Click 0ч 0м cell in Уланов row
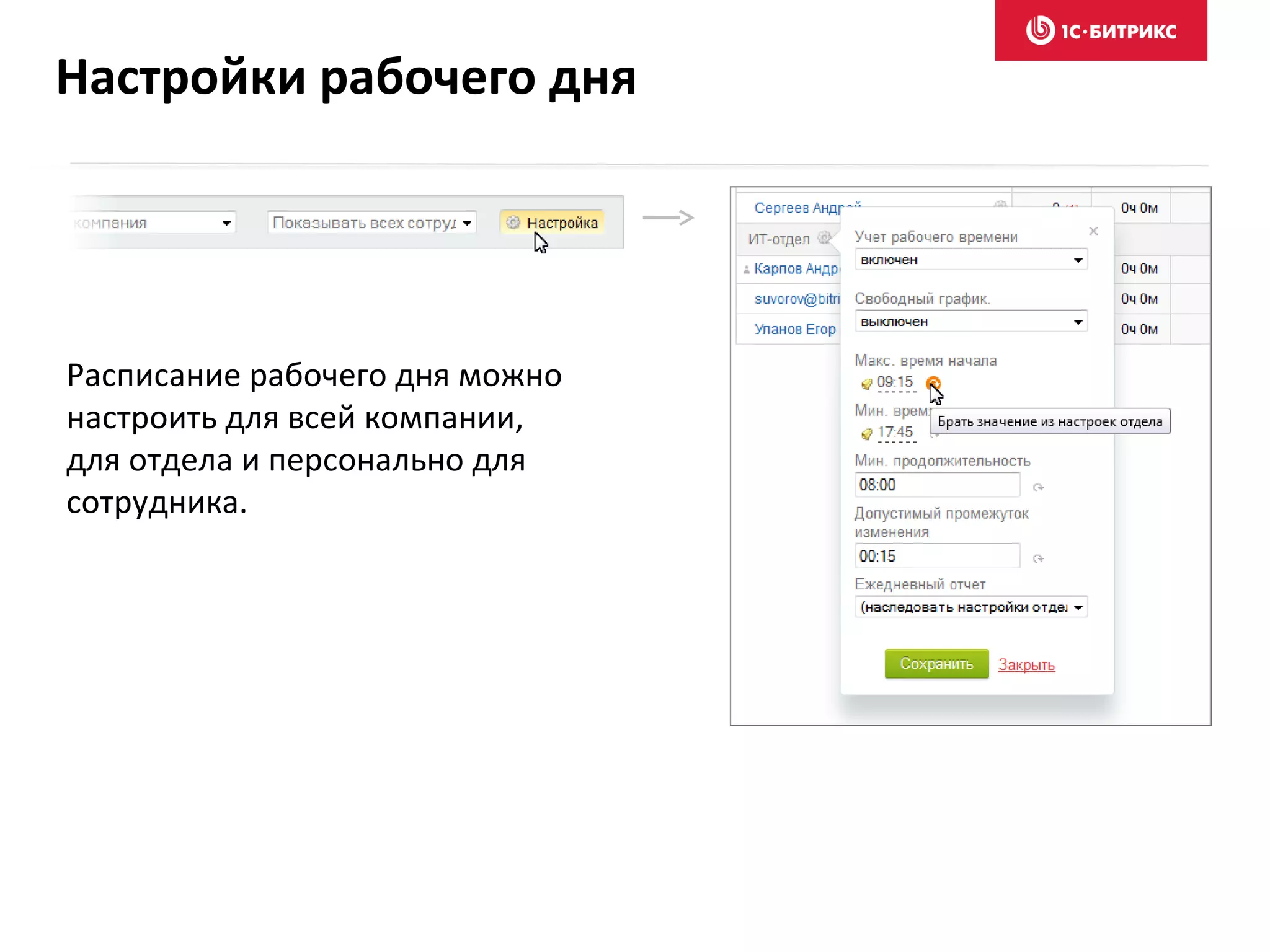The image size is (1270, 952). 1139,329
